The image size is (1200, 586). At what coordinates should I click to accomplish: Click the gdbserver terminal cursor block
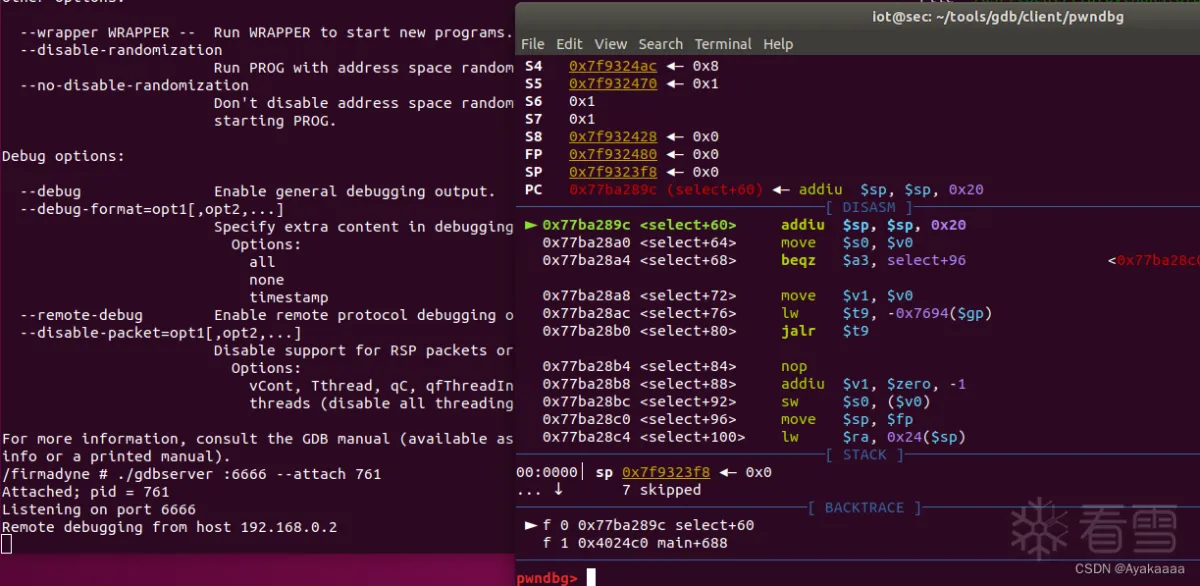pyautogui.click(x=7, y=544)
